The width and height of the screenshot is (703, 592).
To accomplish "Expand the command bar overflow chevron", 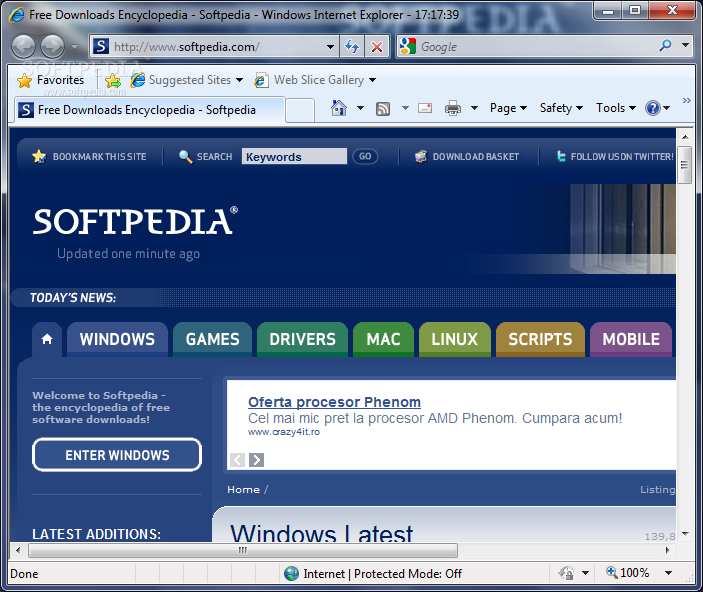I will point(686,100).
